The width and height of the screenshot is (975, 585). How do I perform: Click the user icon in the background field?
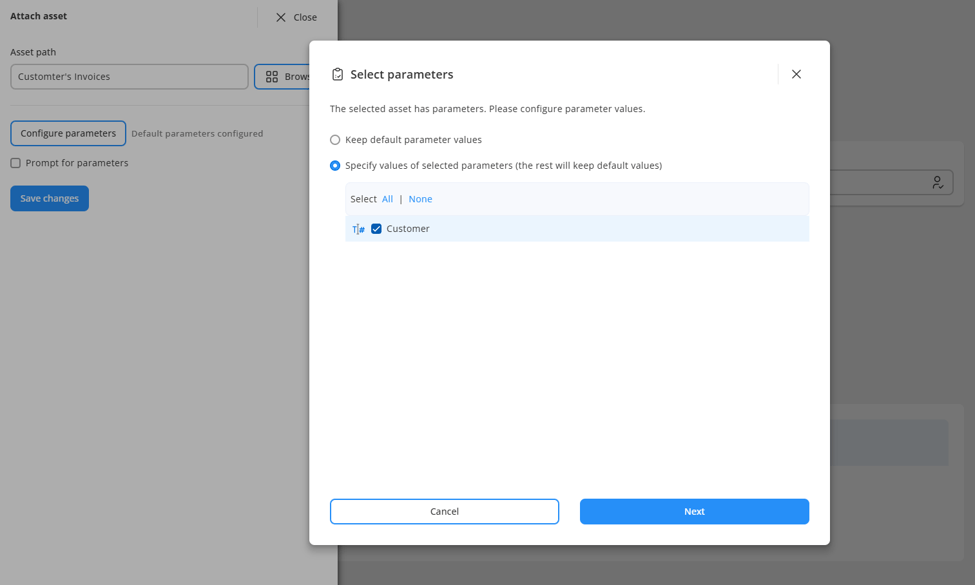coord(938,182)
